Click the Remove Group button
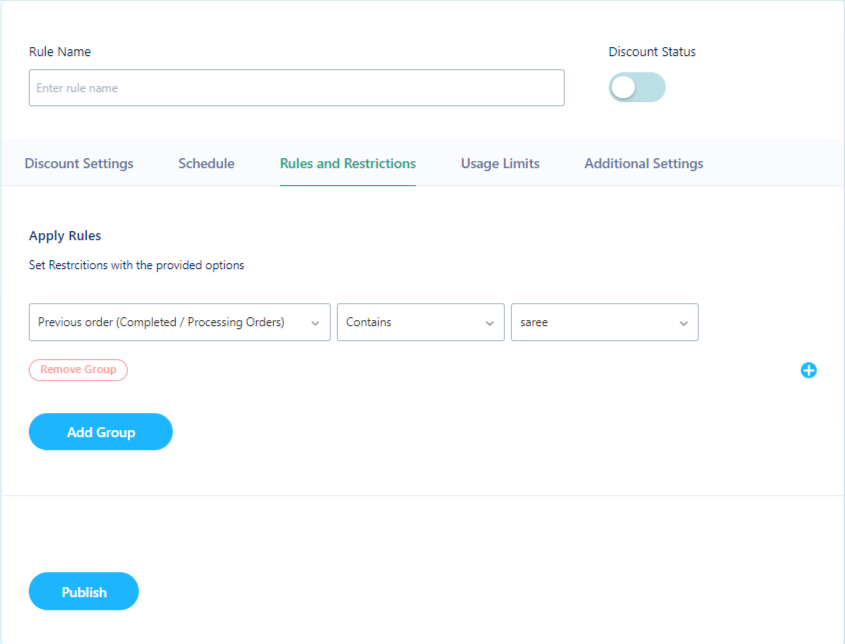The width and height of the screenshot is (845, 644). click(78, 370)
